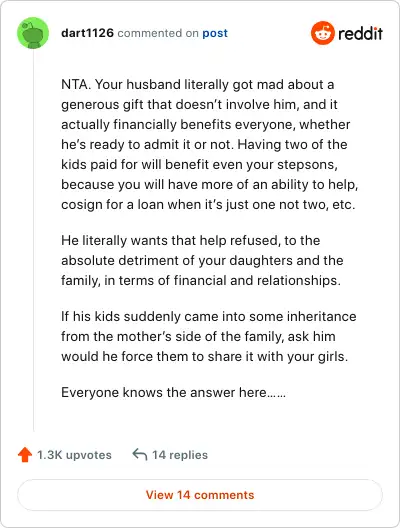
Task: Open the dart1126 user profile
Action: pos(88,33)
